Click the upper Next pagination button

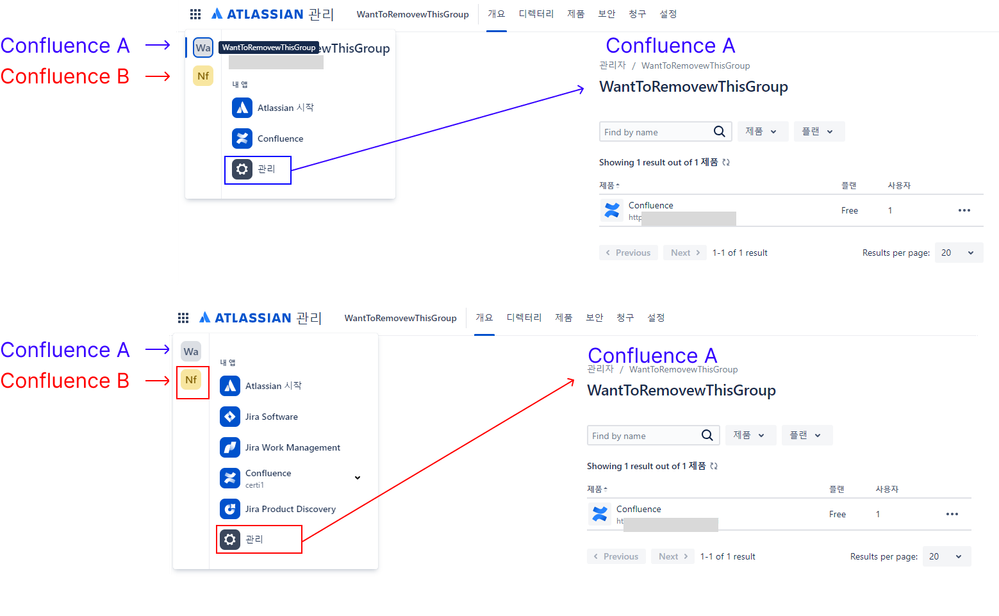tap(685, 253)
